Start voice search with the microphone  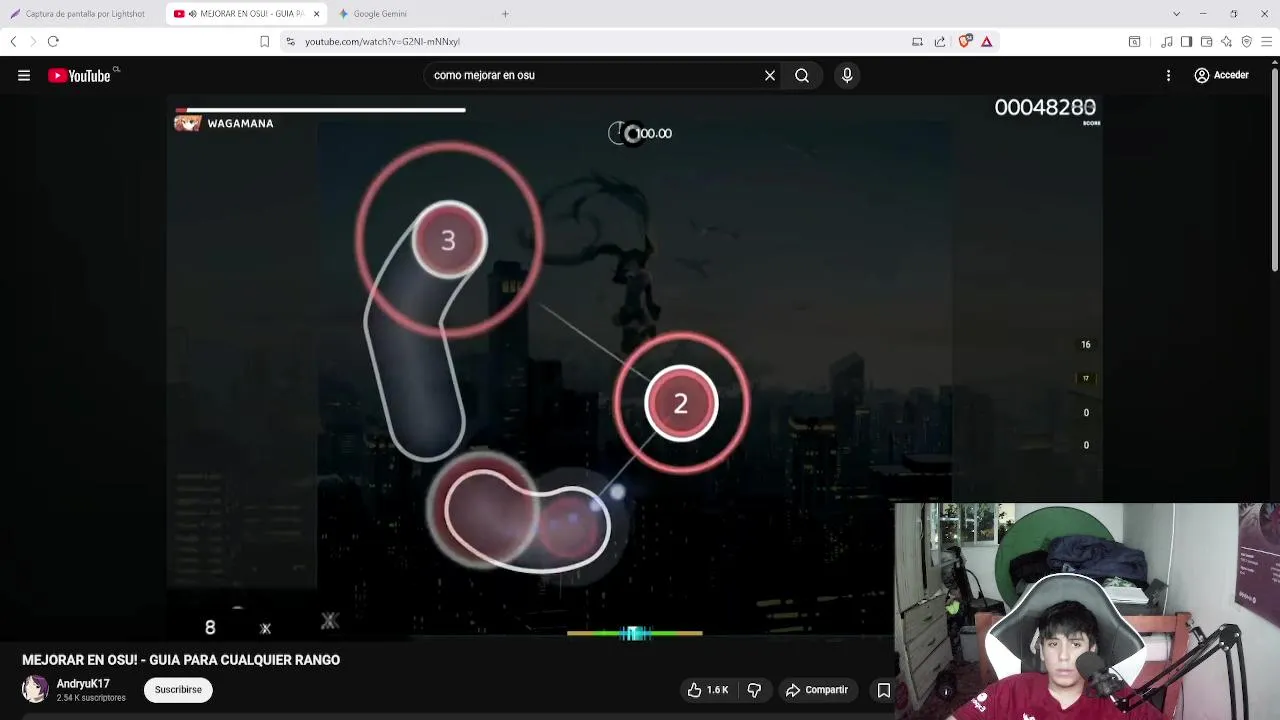click(847, 75)
